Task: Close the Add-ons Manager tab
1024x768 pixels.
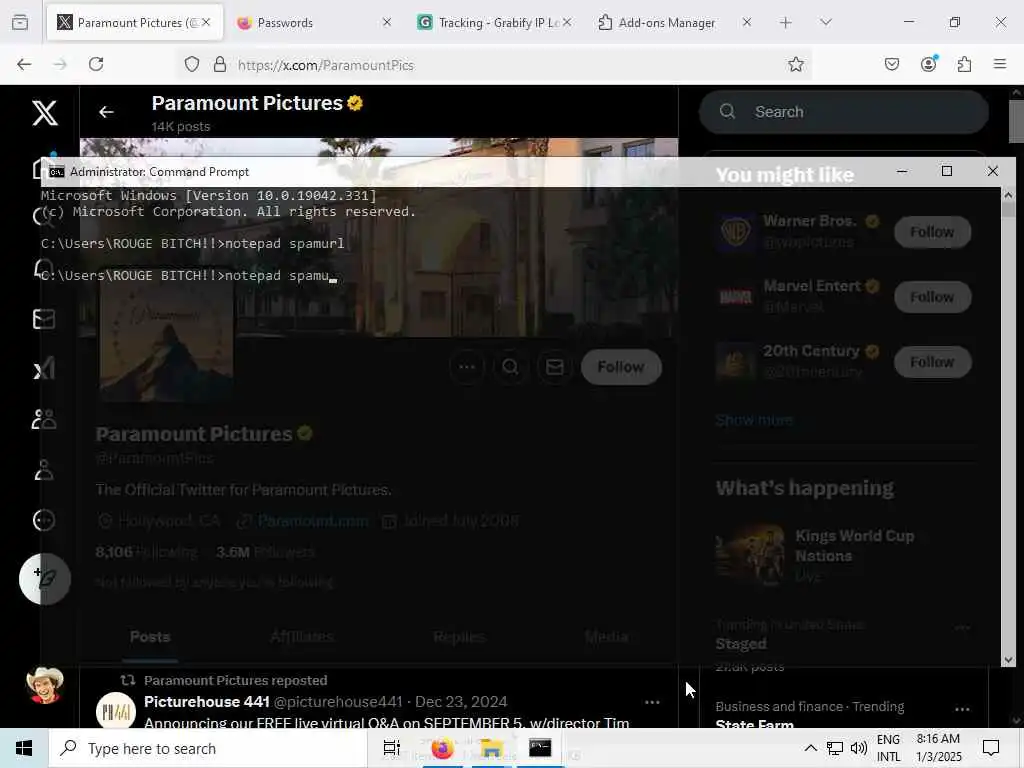Action: [x=746, y=22]
